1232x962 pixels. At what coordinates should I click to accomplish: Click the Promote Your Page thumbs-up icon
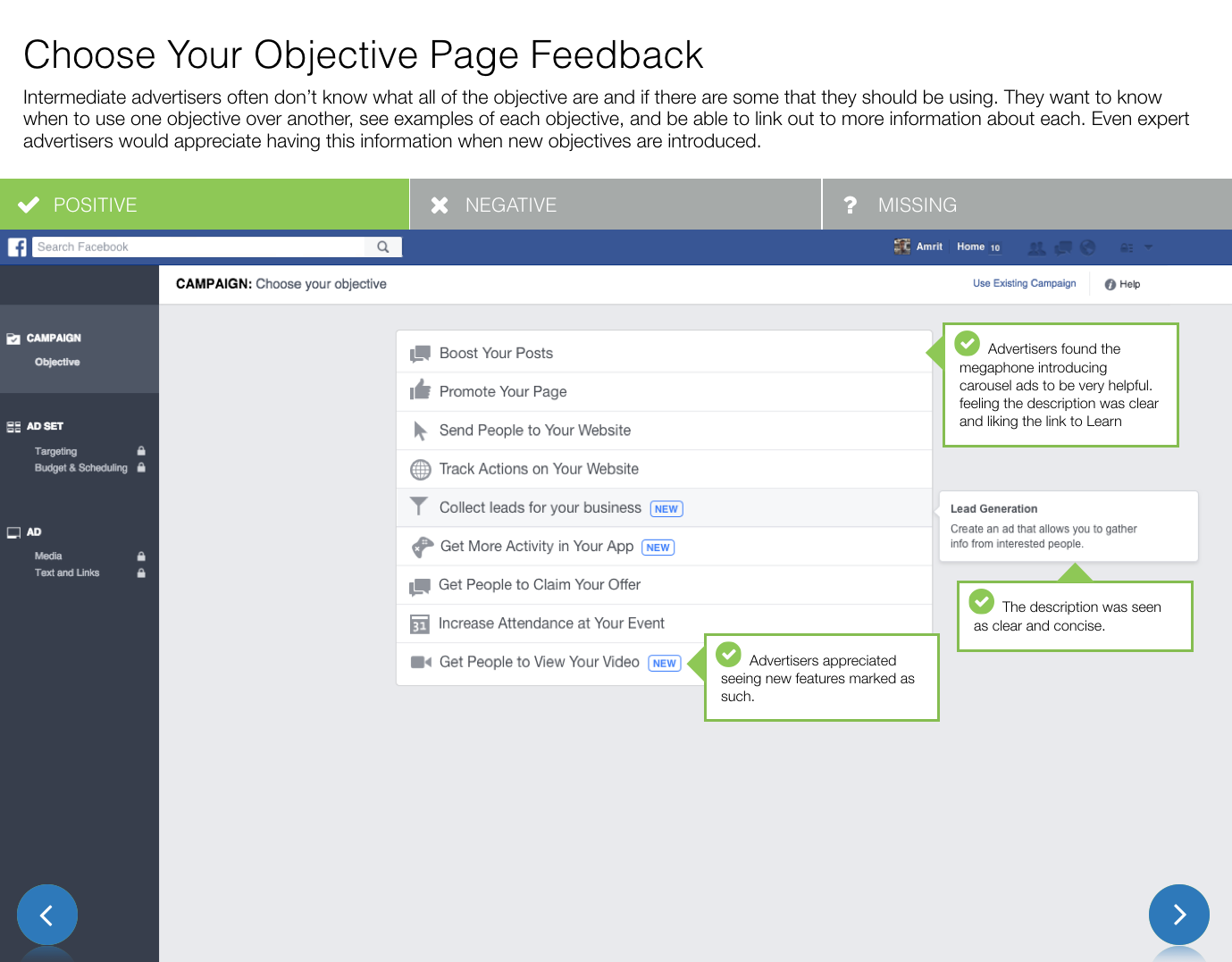click(x=420, y=390)
